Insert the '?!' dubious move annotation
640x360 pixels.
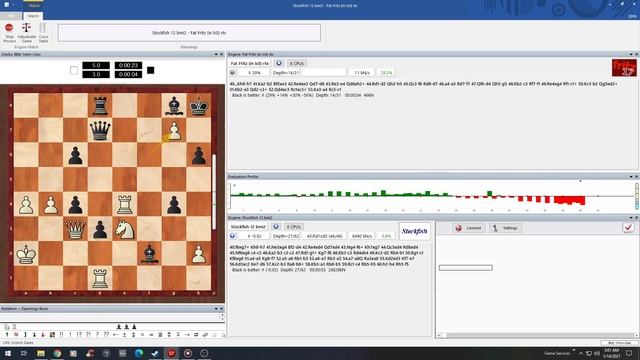[88, 334]
